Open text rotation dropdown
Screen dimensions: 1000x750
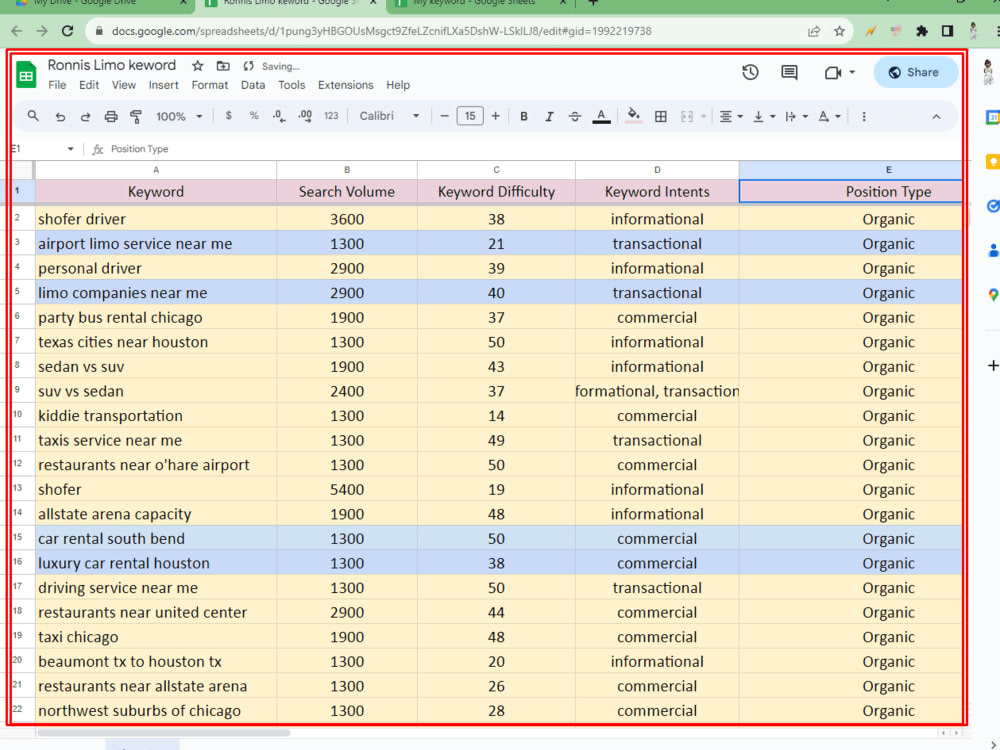tap(829, 117)
